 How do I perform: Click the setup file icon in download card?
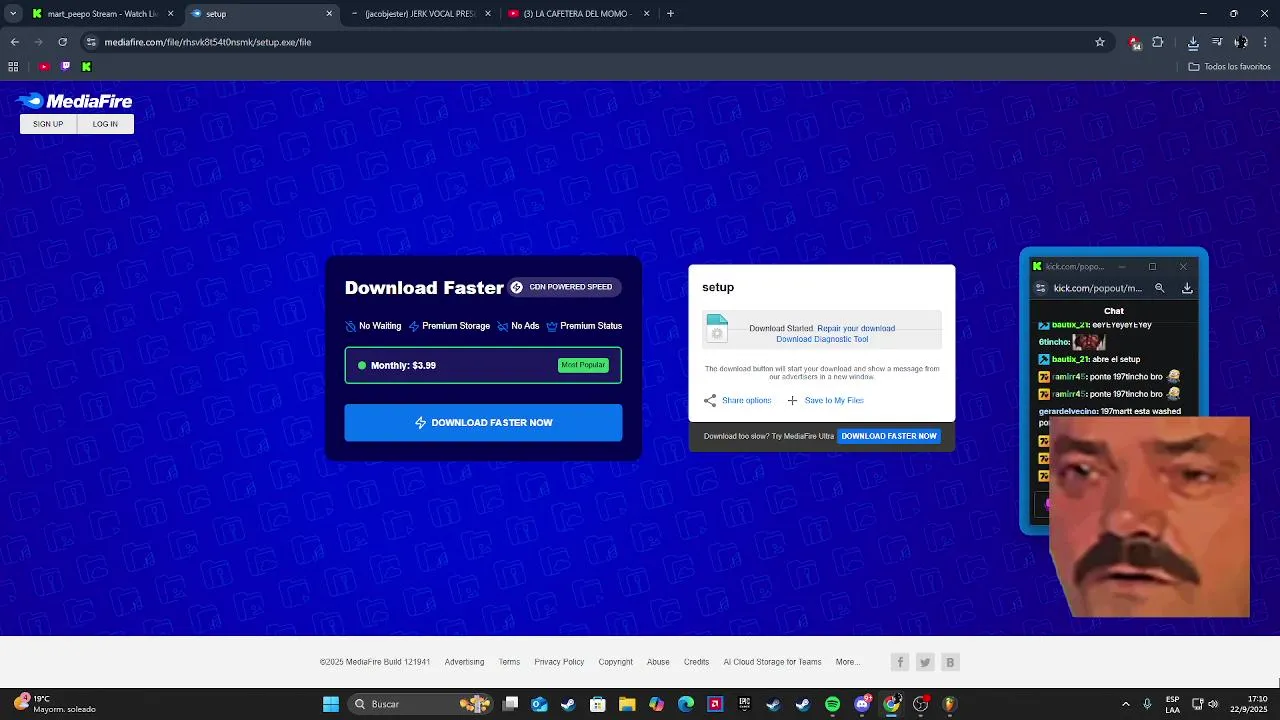(717, 328)
